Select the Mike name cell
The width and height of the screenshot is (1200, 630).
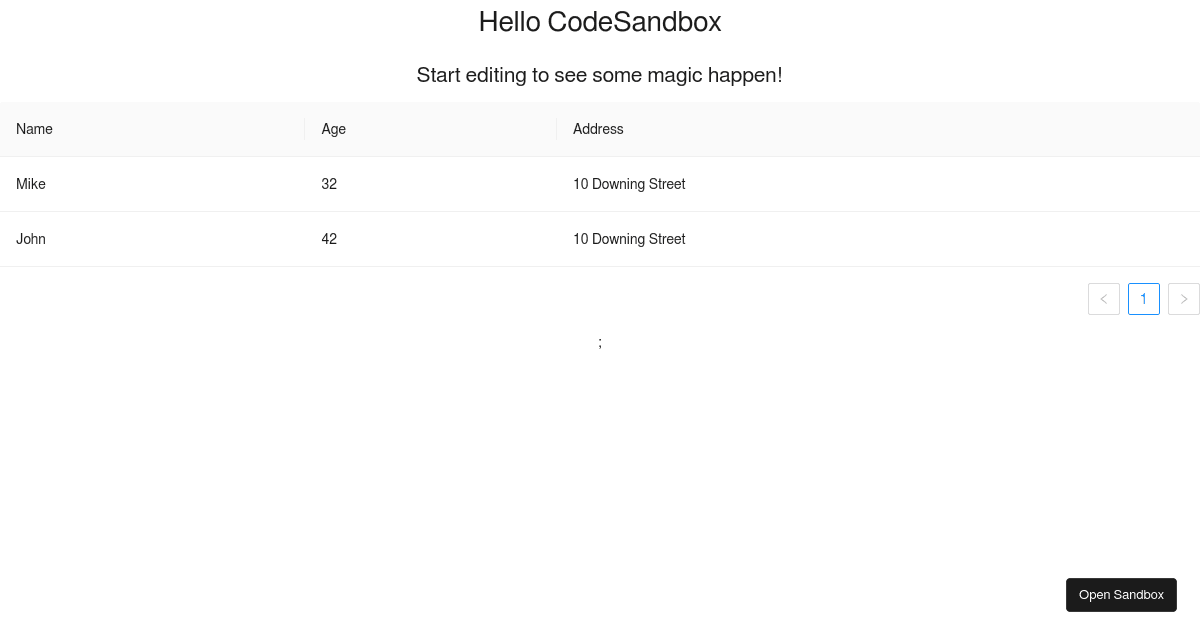153,184
